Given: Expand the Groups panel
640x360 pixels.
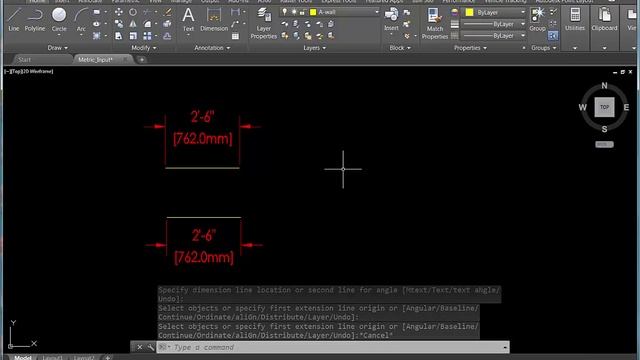Looking at the screenshot, I should [544, 48].
